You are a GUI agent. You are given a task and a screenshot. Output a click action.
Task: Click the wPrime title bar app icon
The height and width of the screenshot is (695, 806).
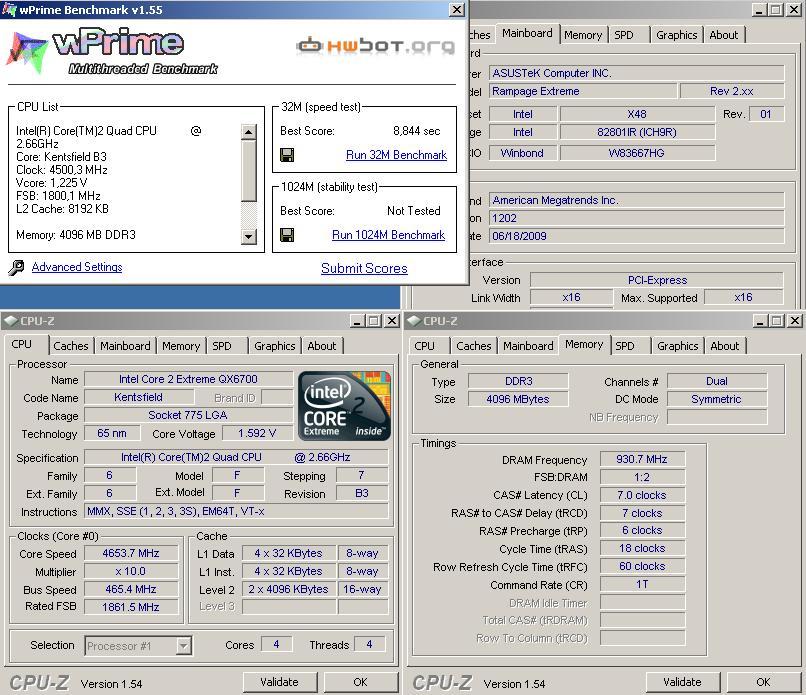coord(9,9)
